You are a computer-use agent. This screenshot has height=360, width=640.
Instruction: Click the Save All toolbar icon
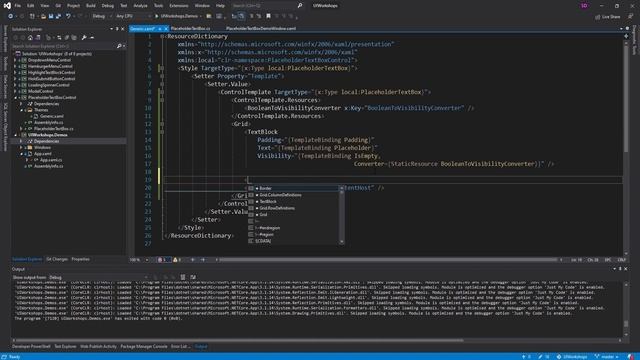[58, 16]
